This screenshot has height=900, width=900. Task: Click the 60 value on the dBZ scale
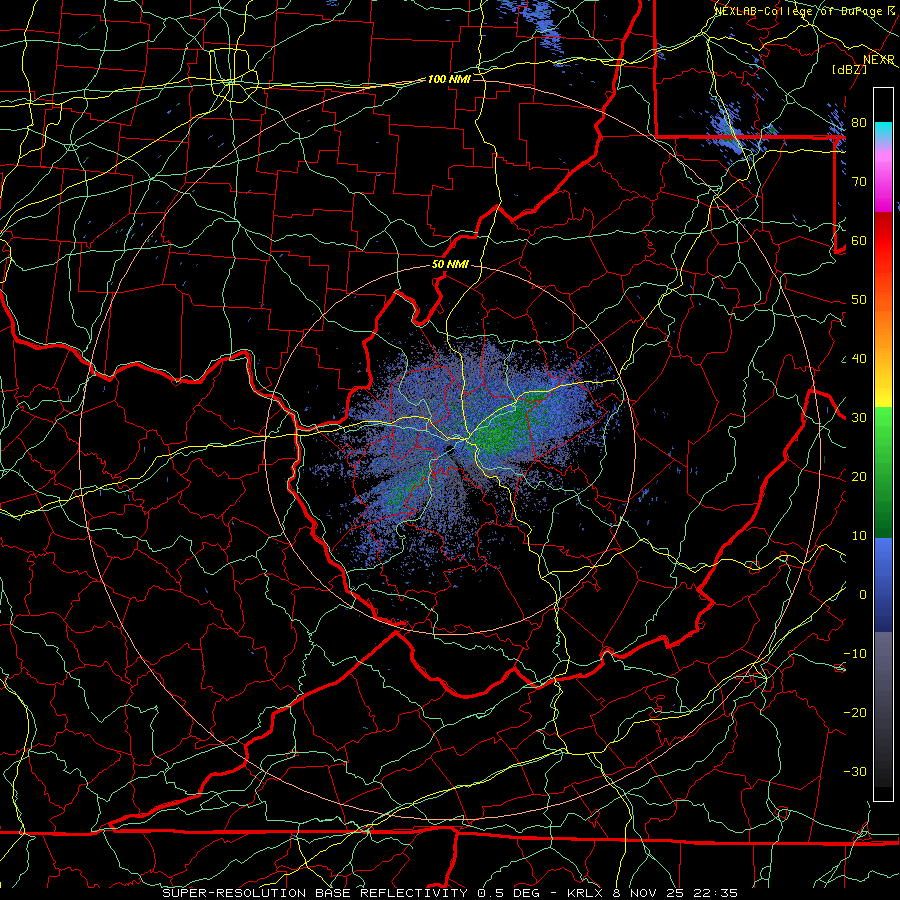(x=859, y=241)
